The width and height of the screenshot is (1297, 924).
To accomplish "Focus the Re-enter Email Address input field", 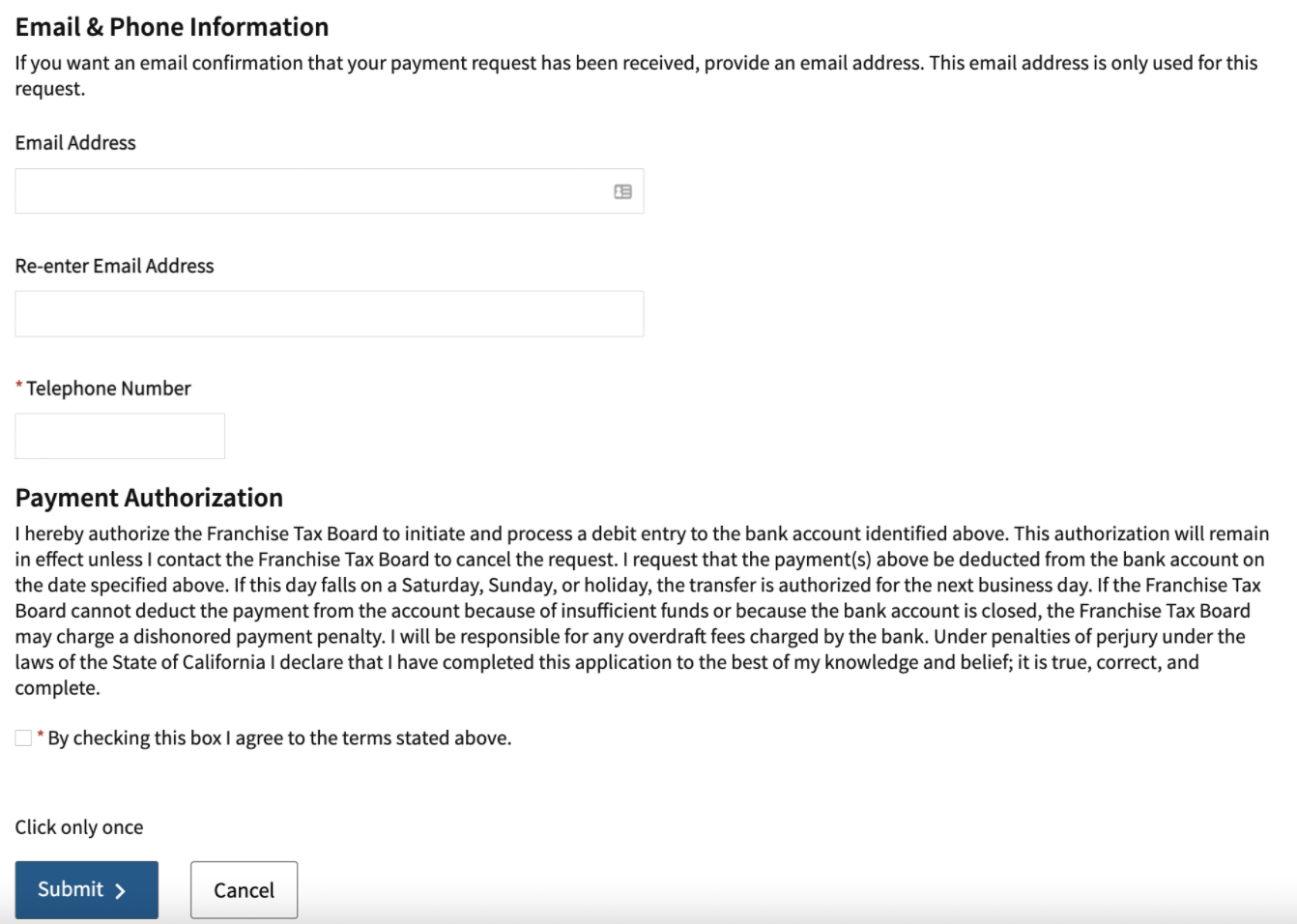I will (329, 314).
